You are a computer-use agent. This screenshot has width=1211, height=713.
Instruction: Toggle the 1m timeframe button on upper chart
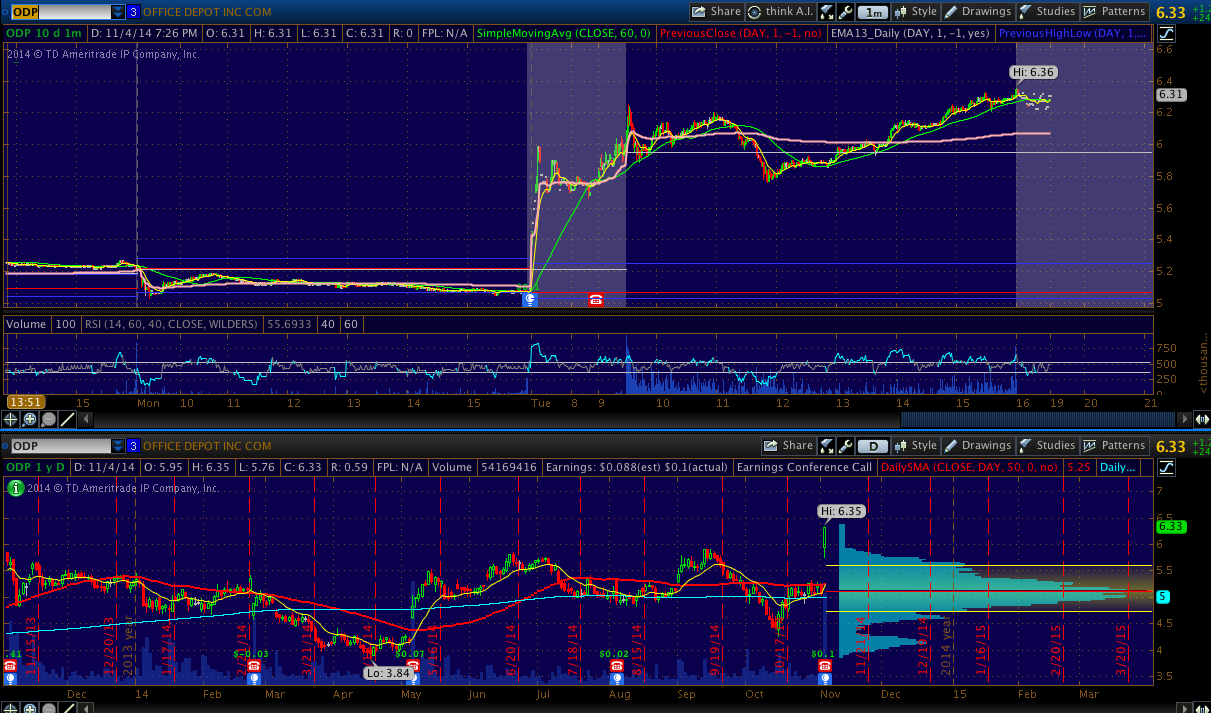873,12
